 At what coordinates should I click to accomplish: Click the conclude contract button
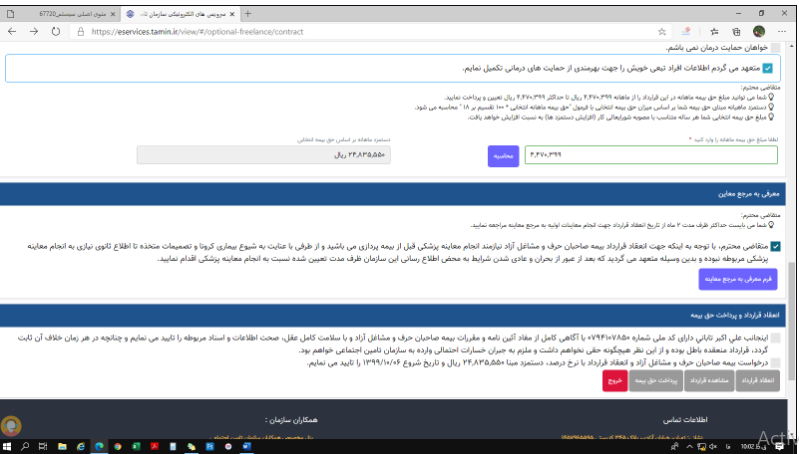click(x=757, y=381)
